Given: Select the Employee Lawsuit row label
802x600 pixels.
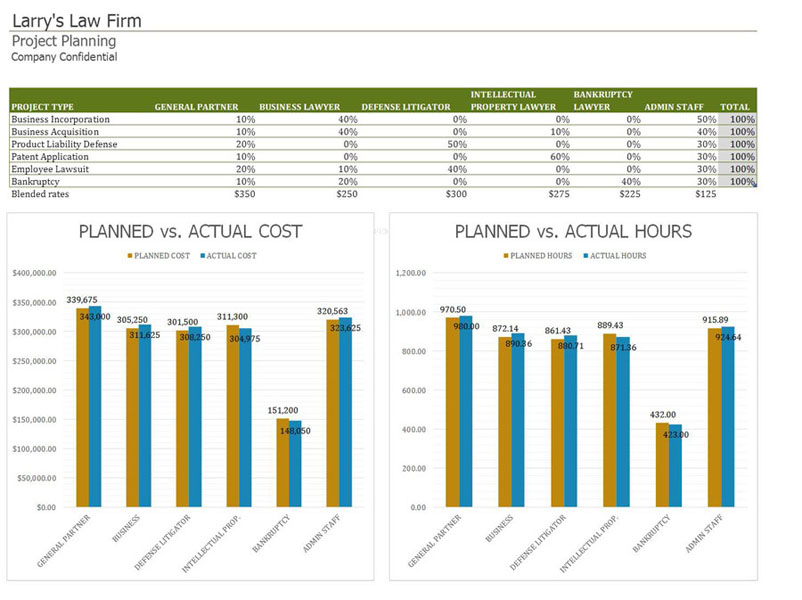Looking at the screenshot, I should pos(48,169).
